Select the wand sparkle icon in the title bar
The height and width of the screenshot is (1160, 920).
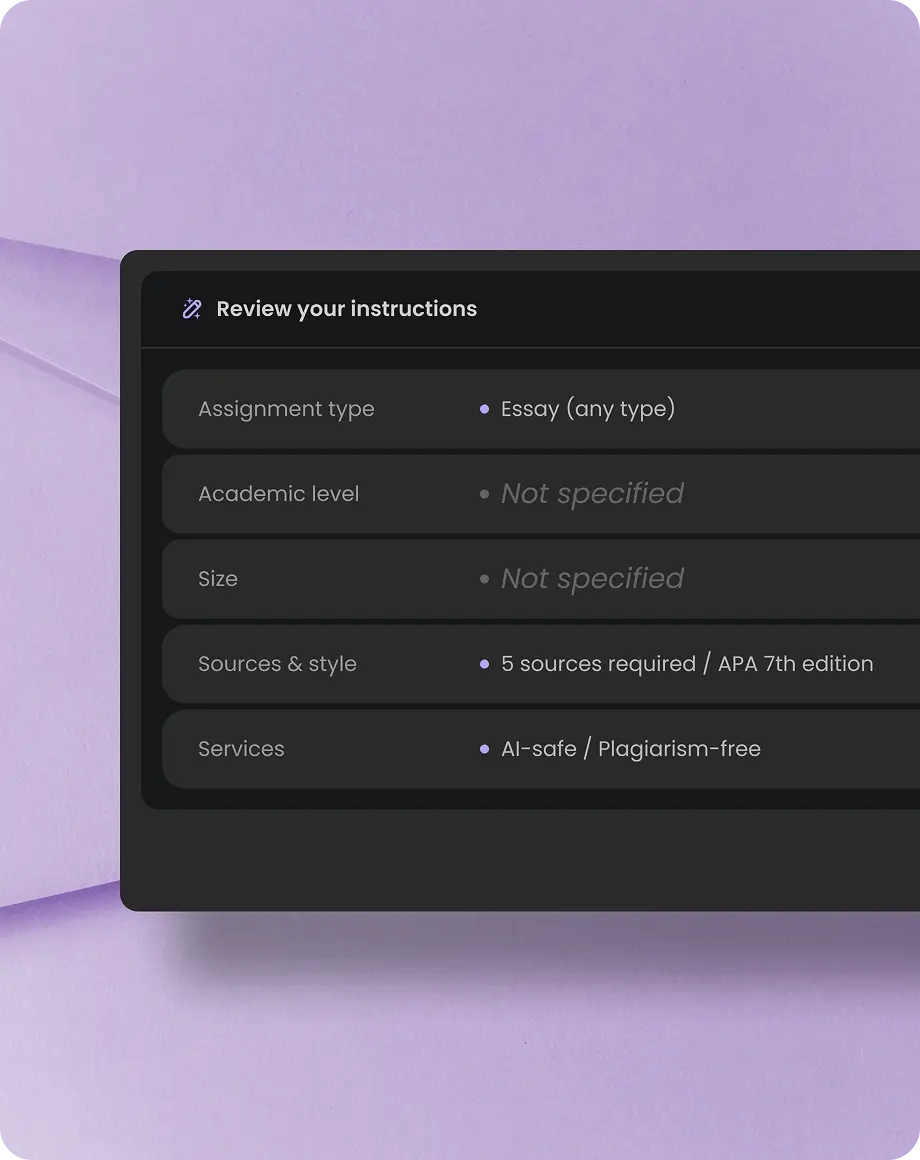tap(191, 309)
